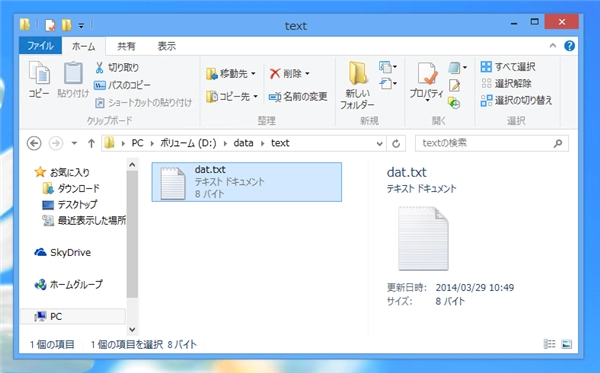600x373 pixels.
Task: Switch to the Share (共有) tab
Action: coord(126,46)
